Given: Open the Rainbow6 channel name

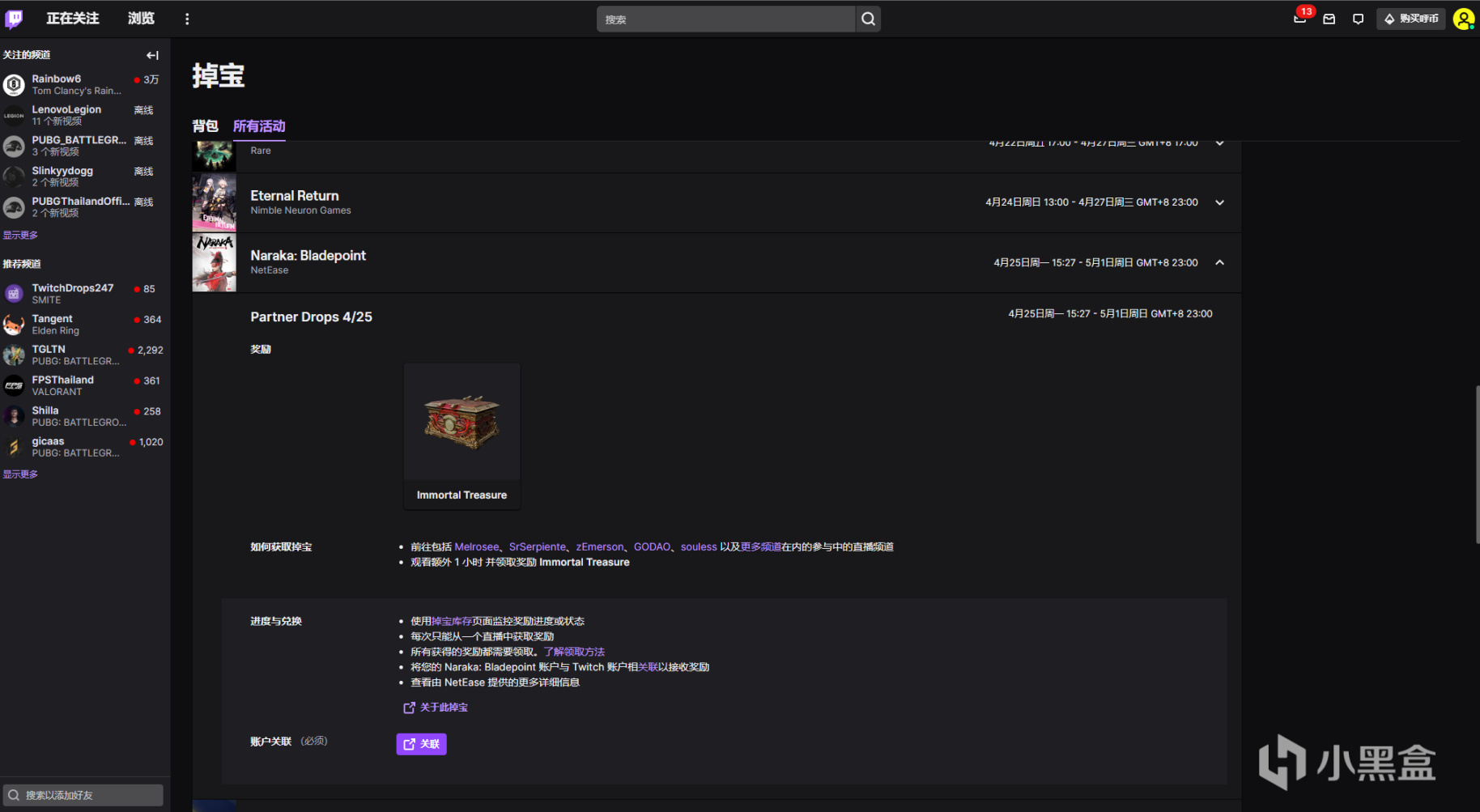Looking at the screenshot, I should (57, 79).
